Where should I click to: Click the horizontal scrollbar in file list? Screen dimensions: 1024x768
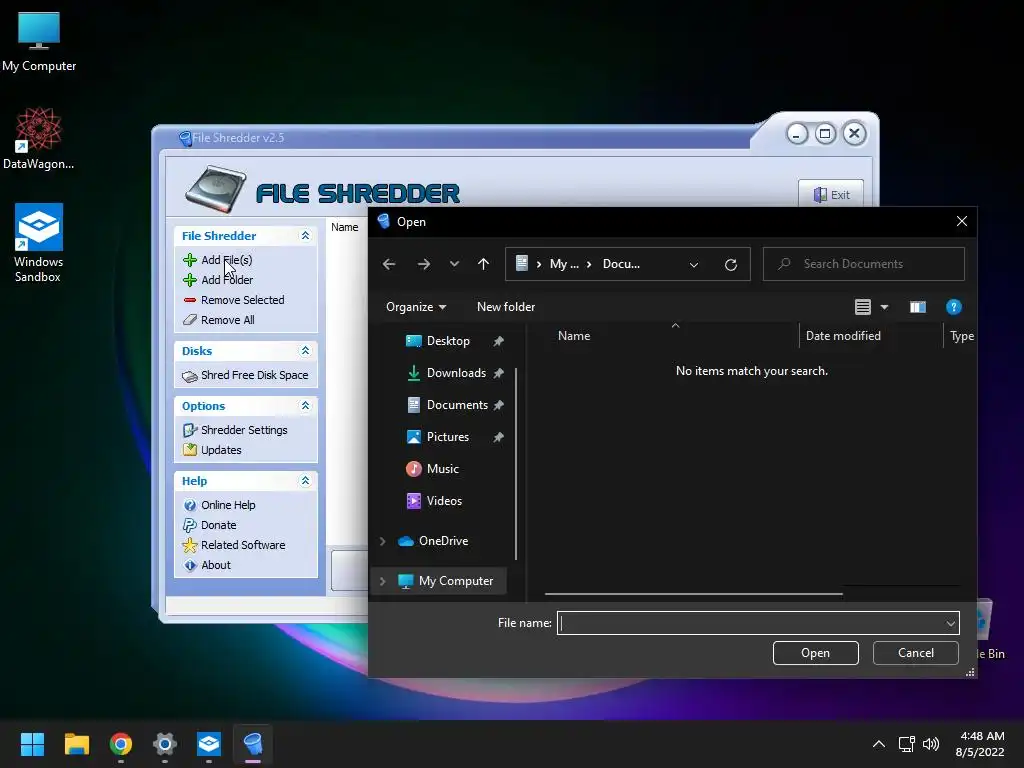click(x=694, y=594)
